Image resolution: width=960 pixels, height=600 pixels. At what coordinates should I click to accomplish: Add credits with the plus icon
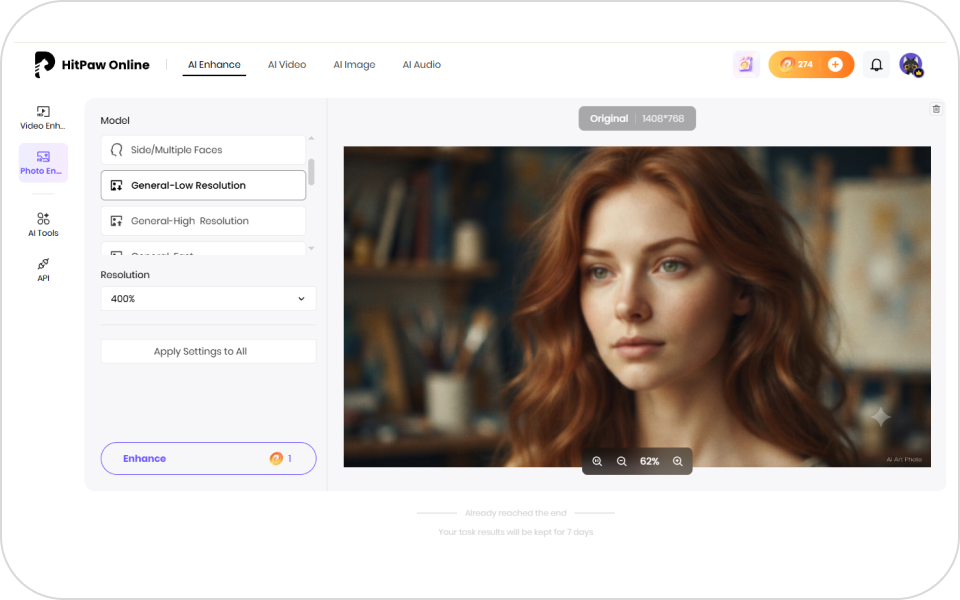pos(835,64)
